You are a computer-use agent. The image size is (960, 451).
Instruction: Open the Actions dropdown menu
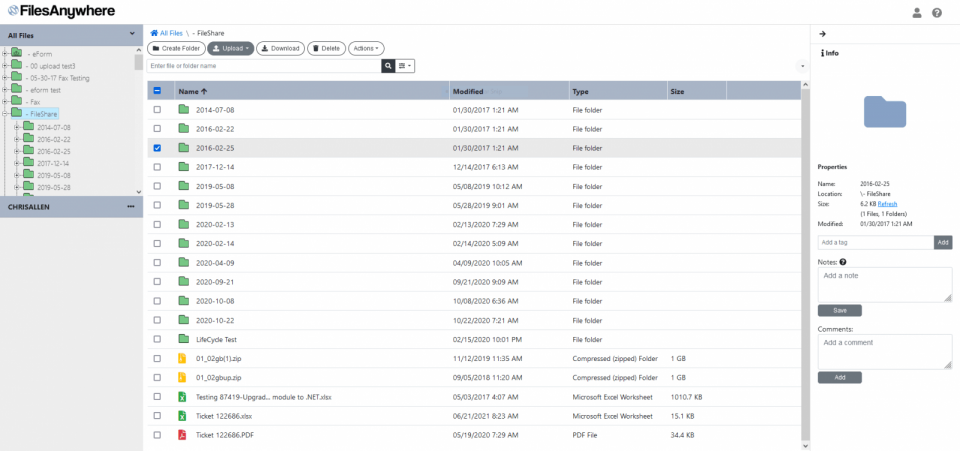coord(366,48)
